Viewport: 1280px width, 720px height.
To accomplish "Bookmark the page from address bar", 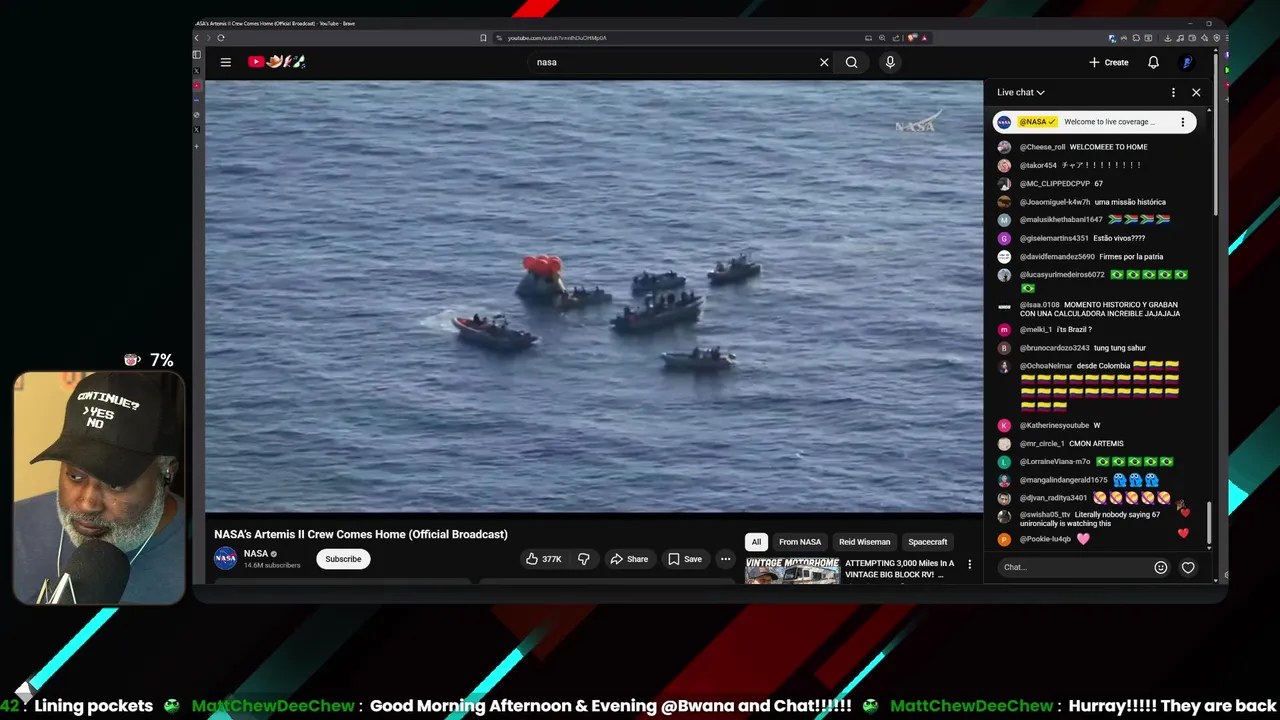I will pos(483,38).
